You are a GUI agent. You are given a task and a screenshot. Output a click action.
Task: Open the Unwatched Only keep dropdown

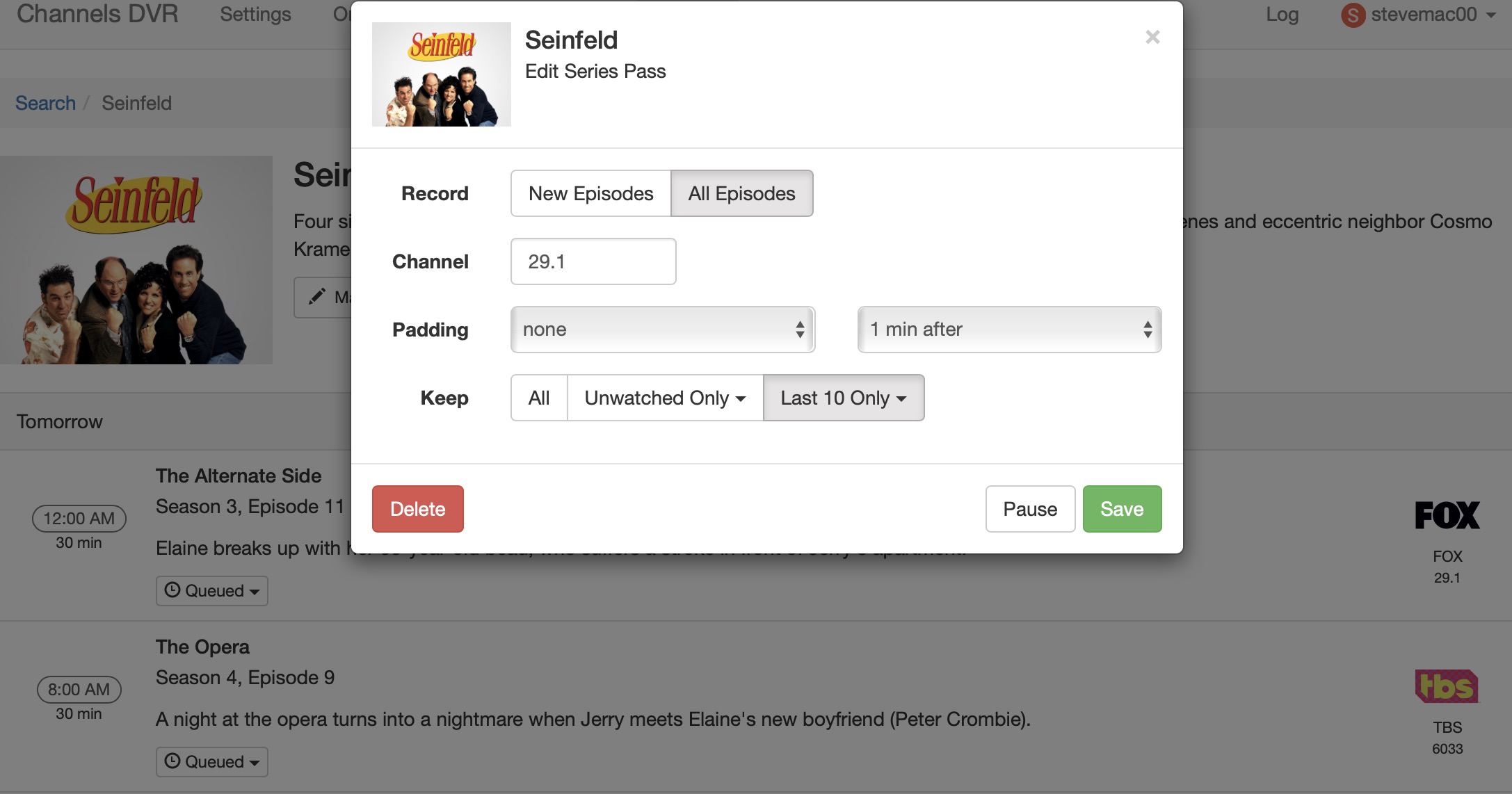pos(665,398)
